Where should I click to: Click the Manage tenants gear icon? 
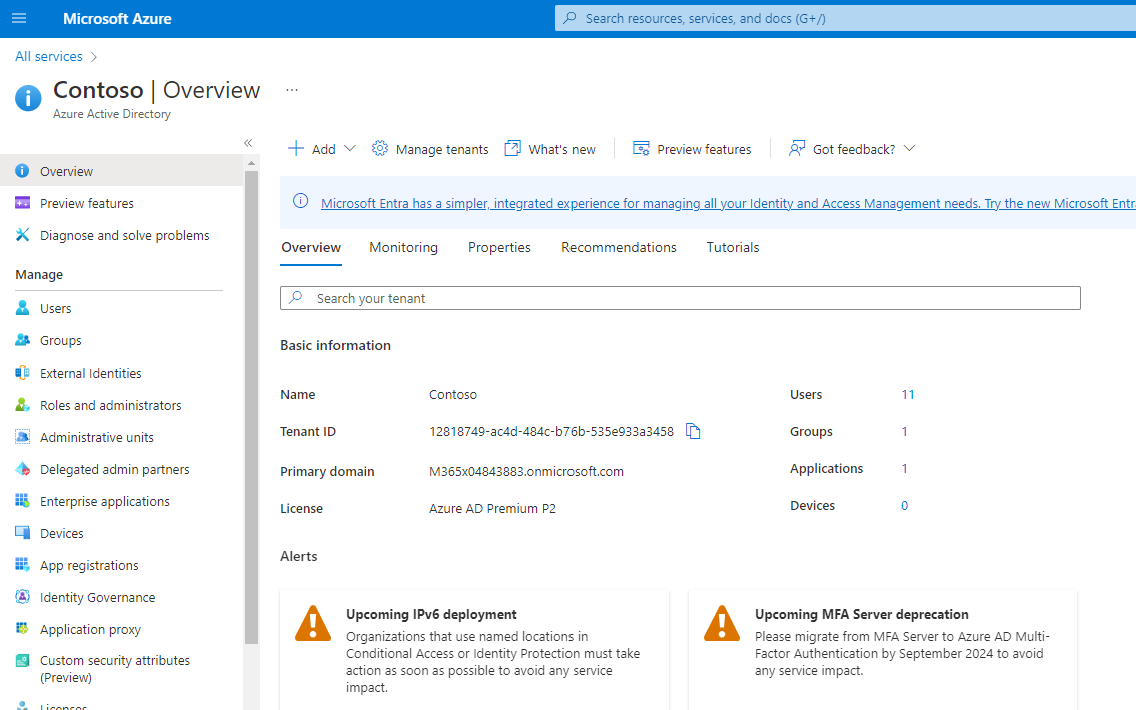pos(380,149)
